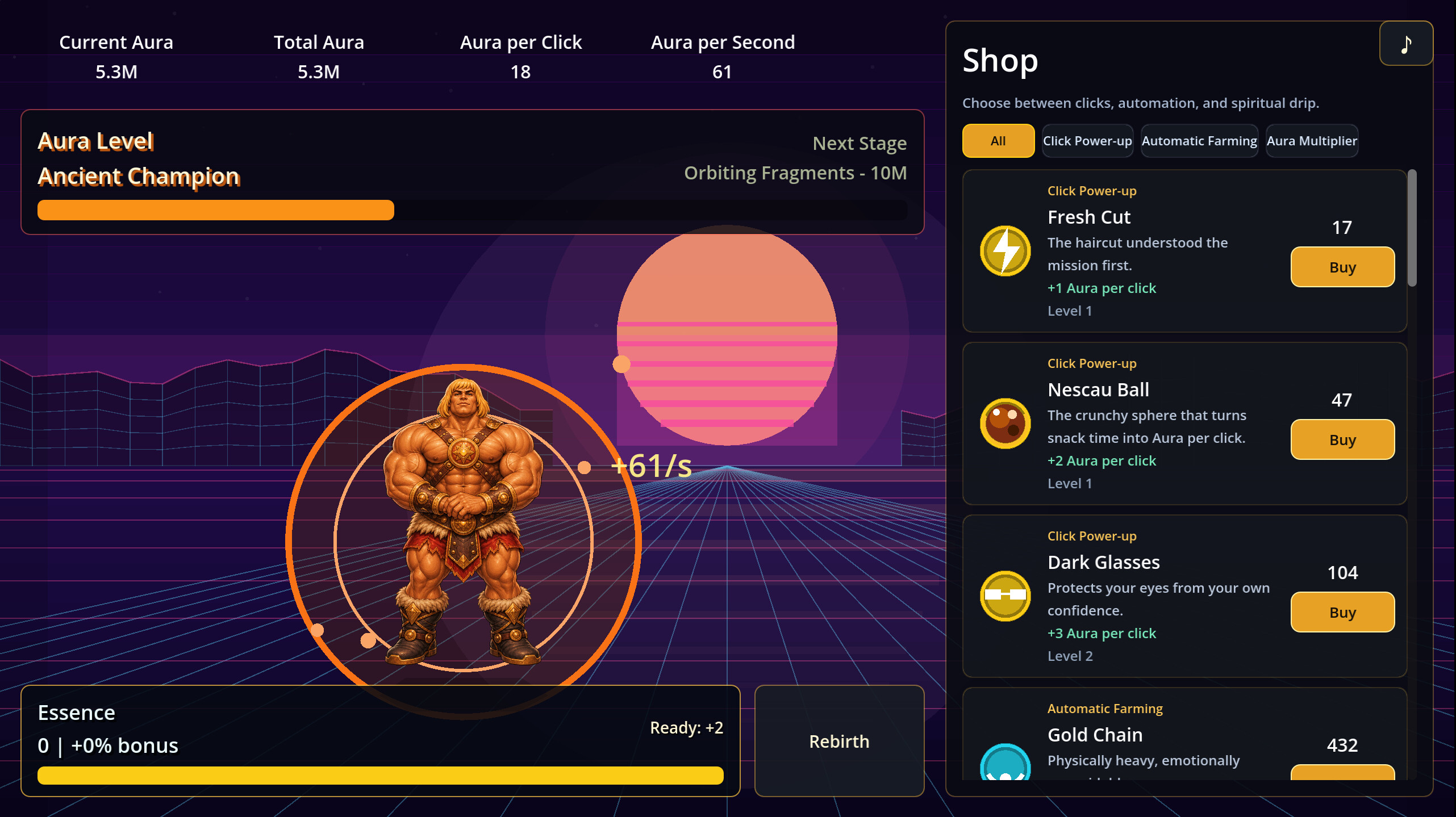1456x817 pixels.
Task: Click the 'Next Stage' label
Action: [x=860, y=143]
